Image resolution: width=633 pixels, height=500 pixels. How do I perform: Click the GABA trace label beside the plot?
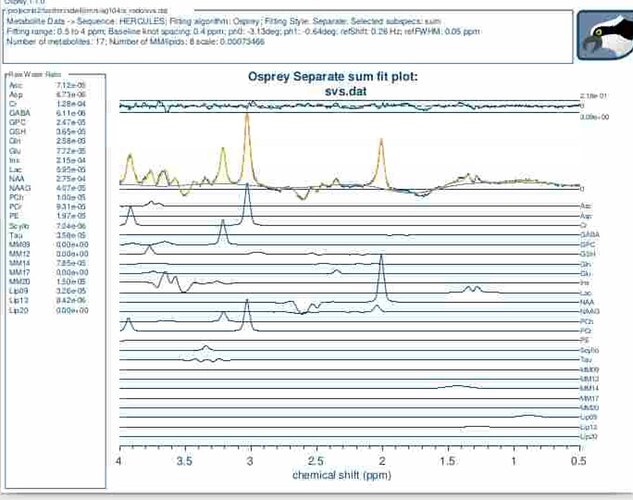589,234
